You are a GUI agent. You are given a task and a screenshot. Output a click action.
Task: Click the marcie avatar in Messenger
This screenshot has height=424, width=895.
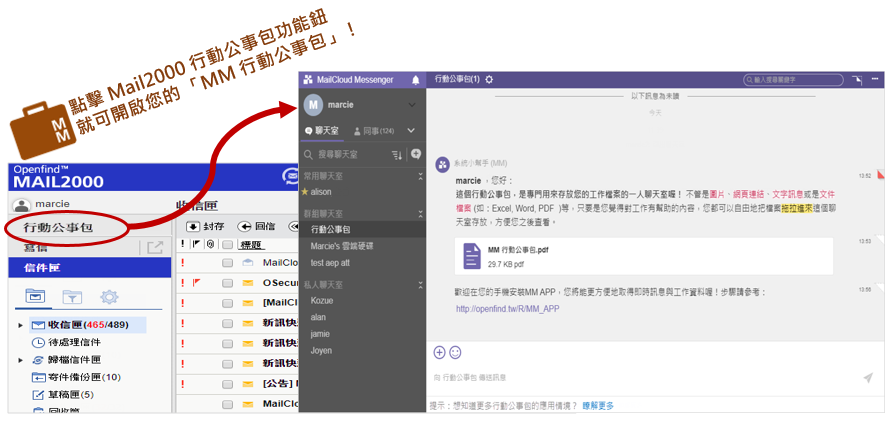pos(313,105)
